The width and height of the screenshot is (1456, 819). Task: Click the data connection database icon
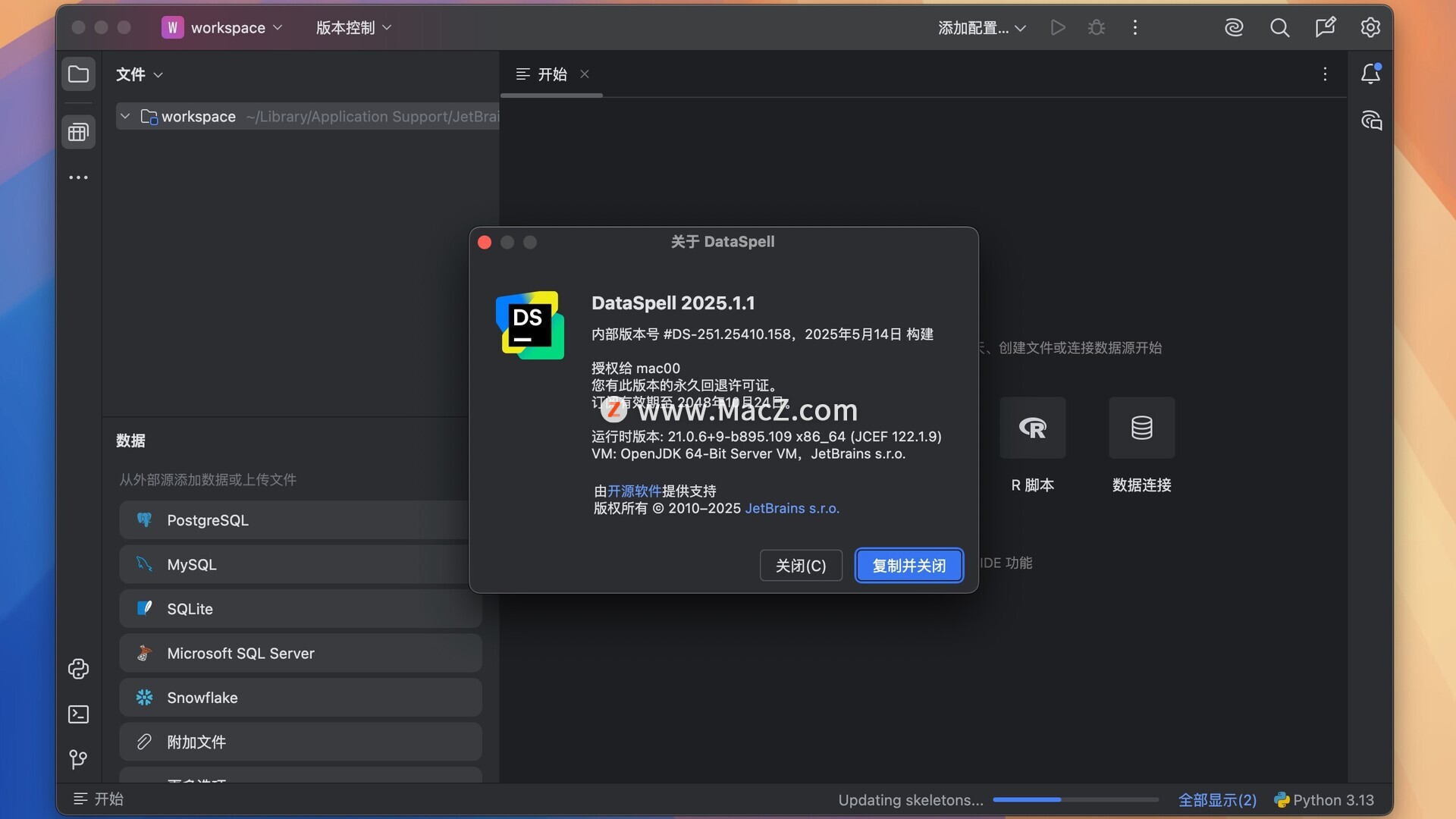pyautogui.click(x=1142, y=428)
